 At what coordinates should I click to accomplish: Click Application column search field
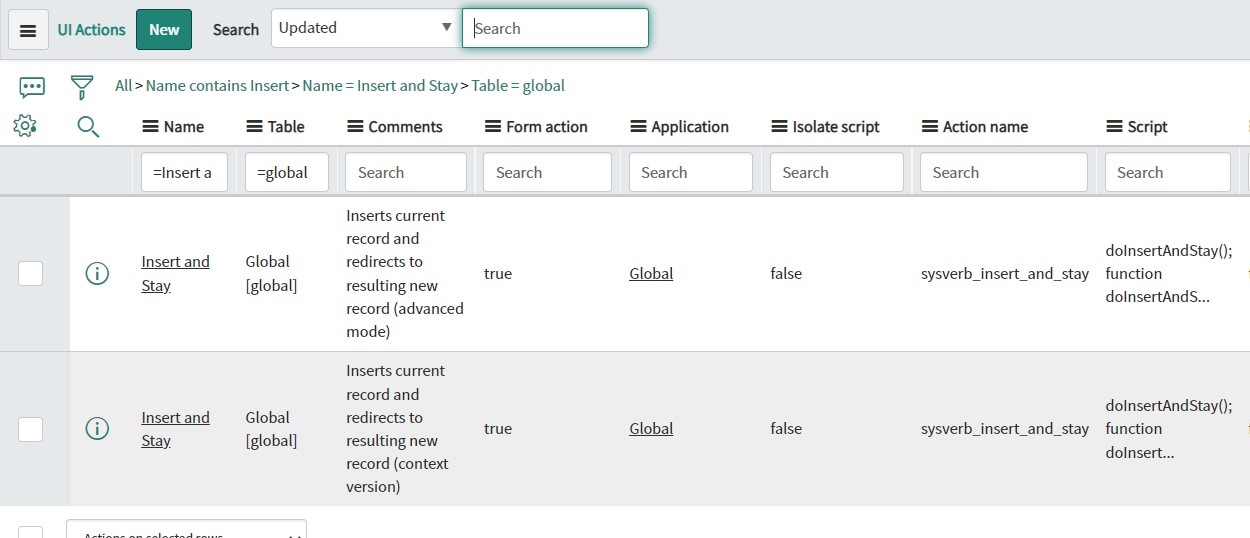pyautogui.click(x=690, y=172)
